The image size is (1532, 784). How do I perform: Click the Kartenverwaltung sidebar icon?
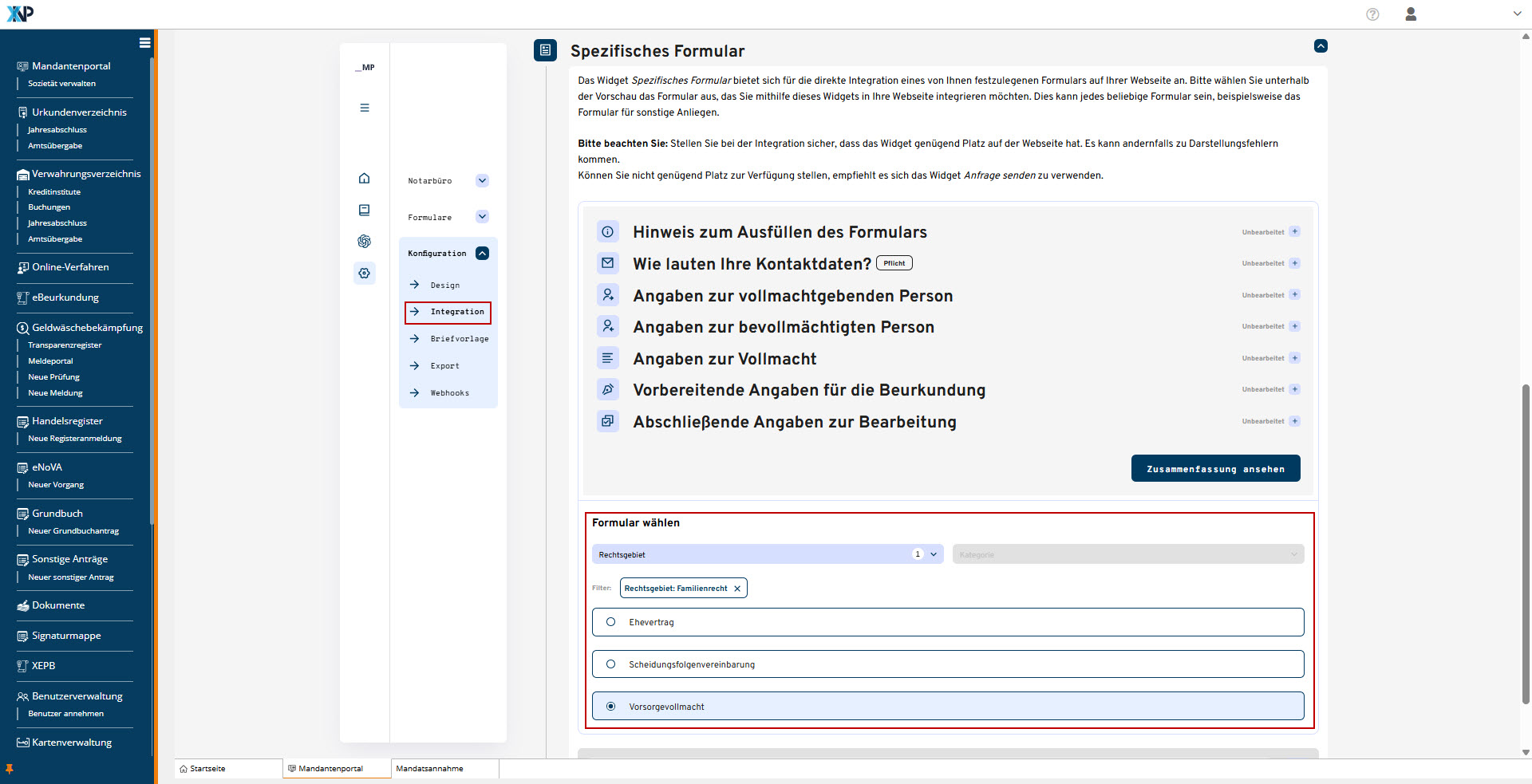click(23, 743)
